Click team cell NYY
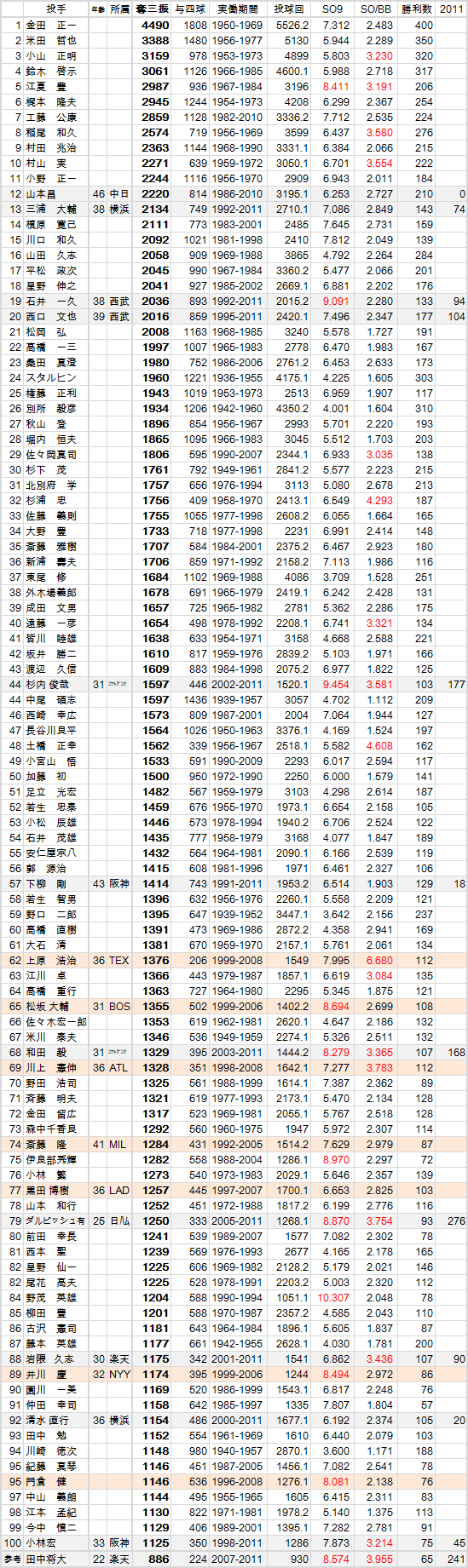Image resolution: width=468 pixels, height=1568 pixels. coord(119,1374)
